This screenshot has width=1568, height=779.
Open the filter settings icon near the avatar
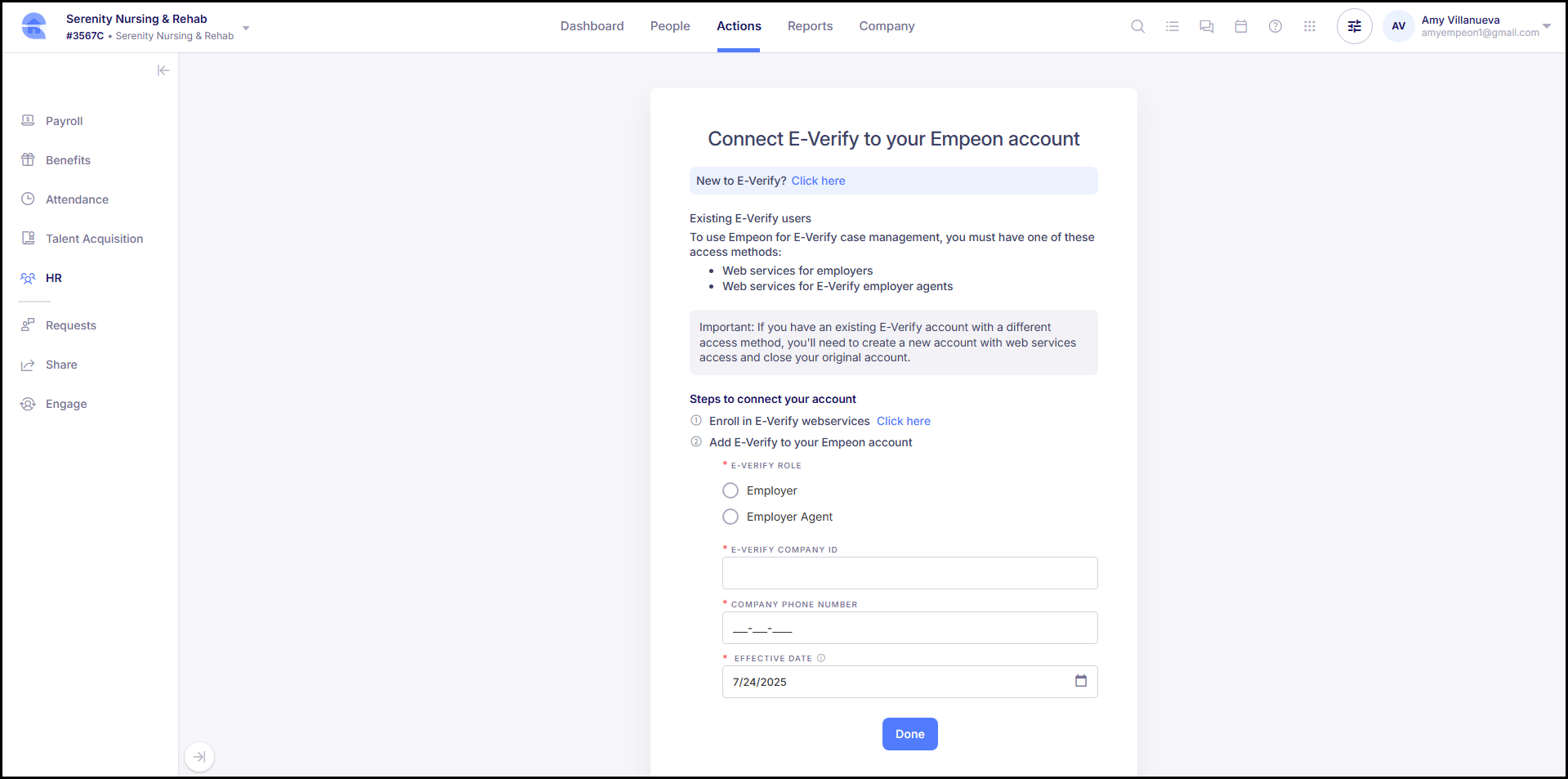tap(1354, 26)
